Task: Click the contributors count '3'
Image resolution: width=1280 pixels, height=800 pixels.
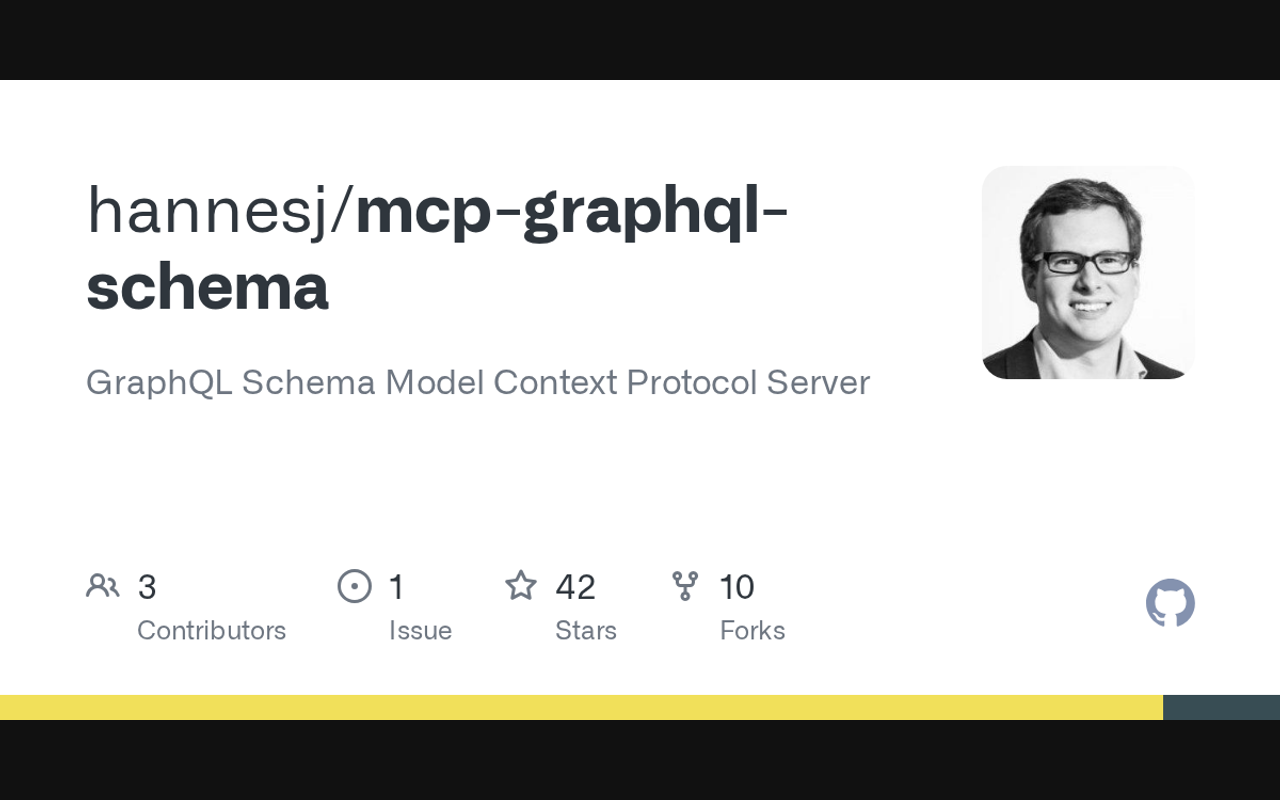Action: 147,587
